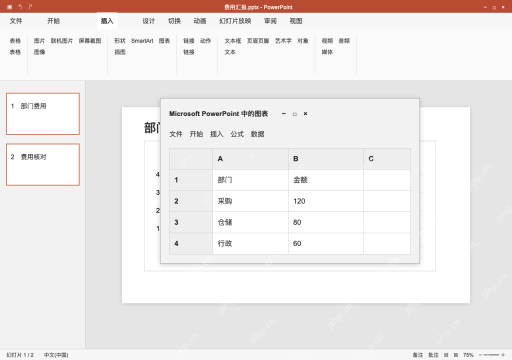The width and height of the screenshot is (512, 360).
Task: Select the 插入 tab in the PowerPoint ribbon
Action: 107,21
